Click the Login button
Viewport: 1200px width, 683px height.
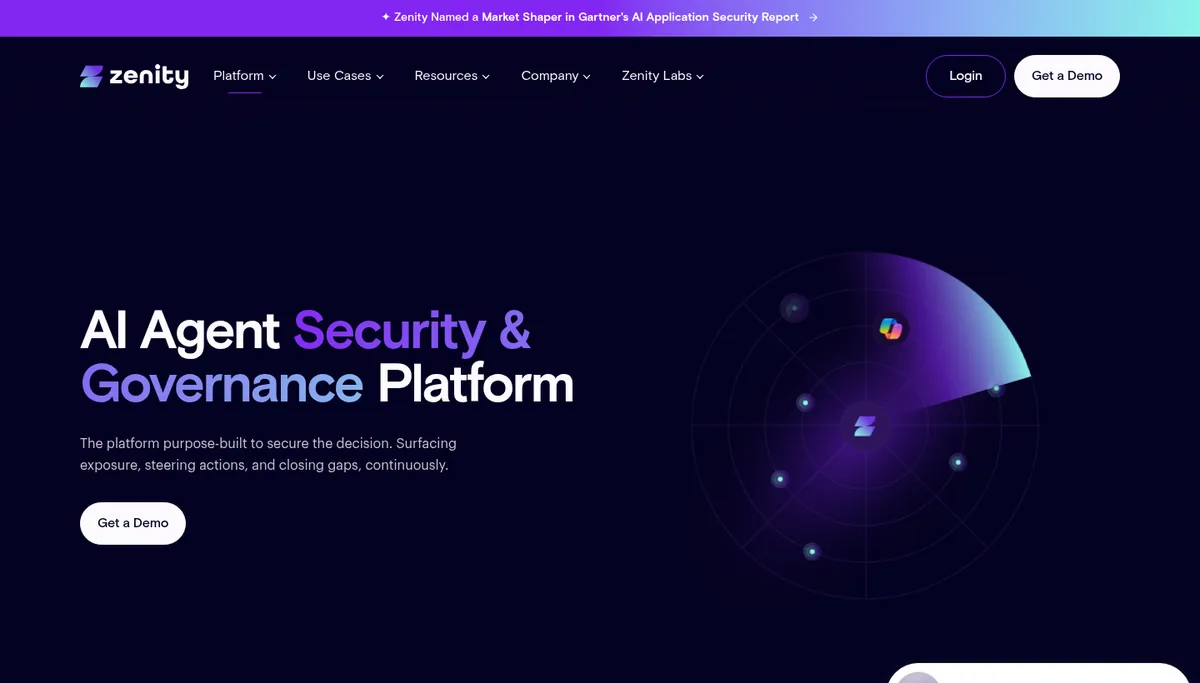tap(965, 76)
